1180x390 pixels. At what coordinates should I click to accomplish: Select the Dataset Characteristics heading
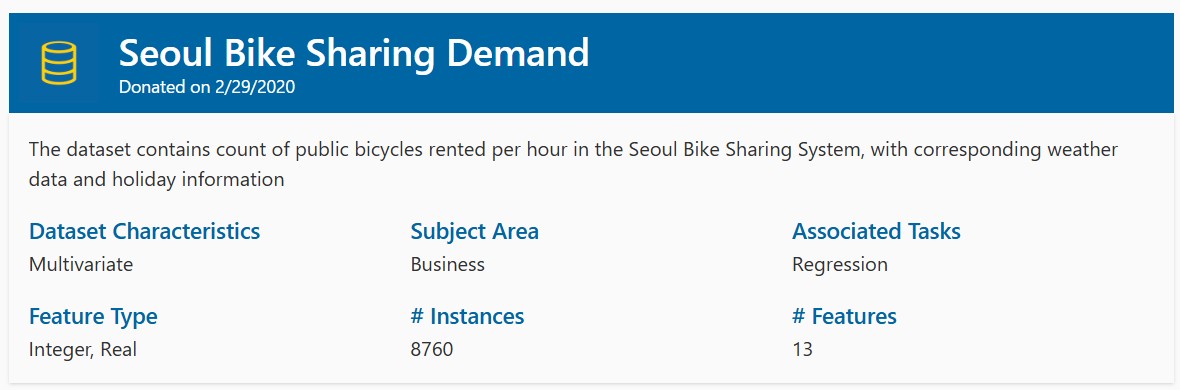click(144, 231)
